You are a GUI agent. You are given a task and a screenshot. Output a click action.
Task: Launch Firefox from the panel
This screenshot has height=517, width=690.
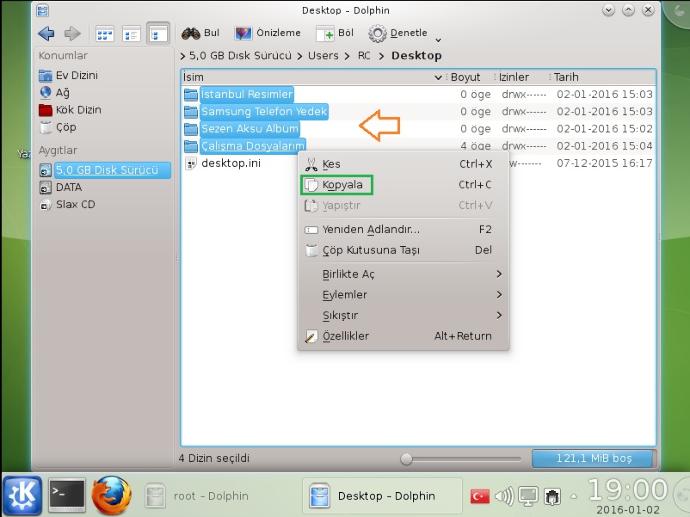coord(112,495)
